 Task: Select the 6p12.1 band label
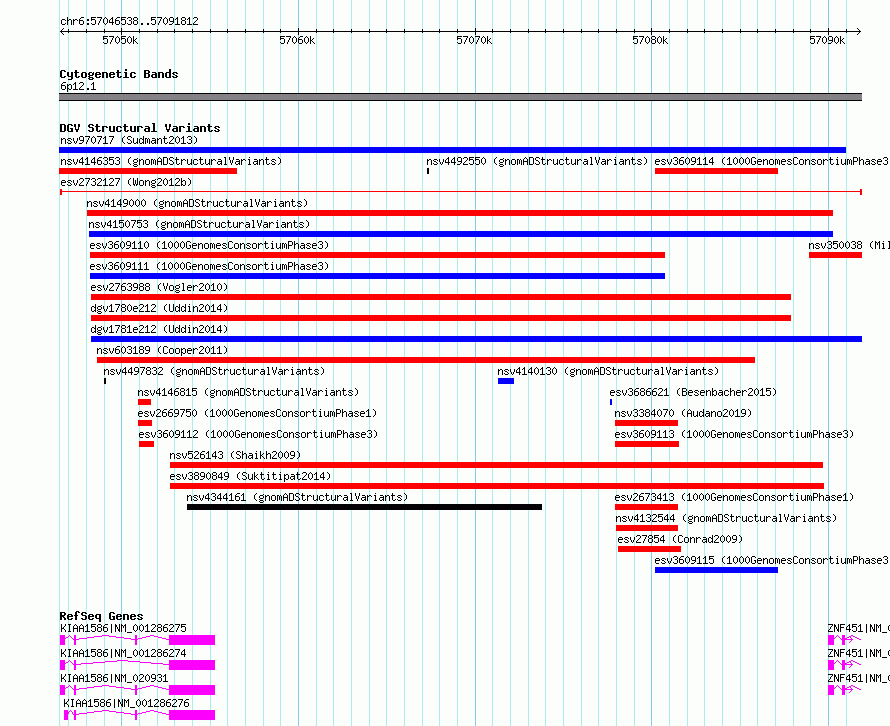78,86
